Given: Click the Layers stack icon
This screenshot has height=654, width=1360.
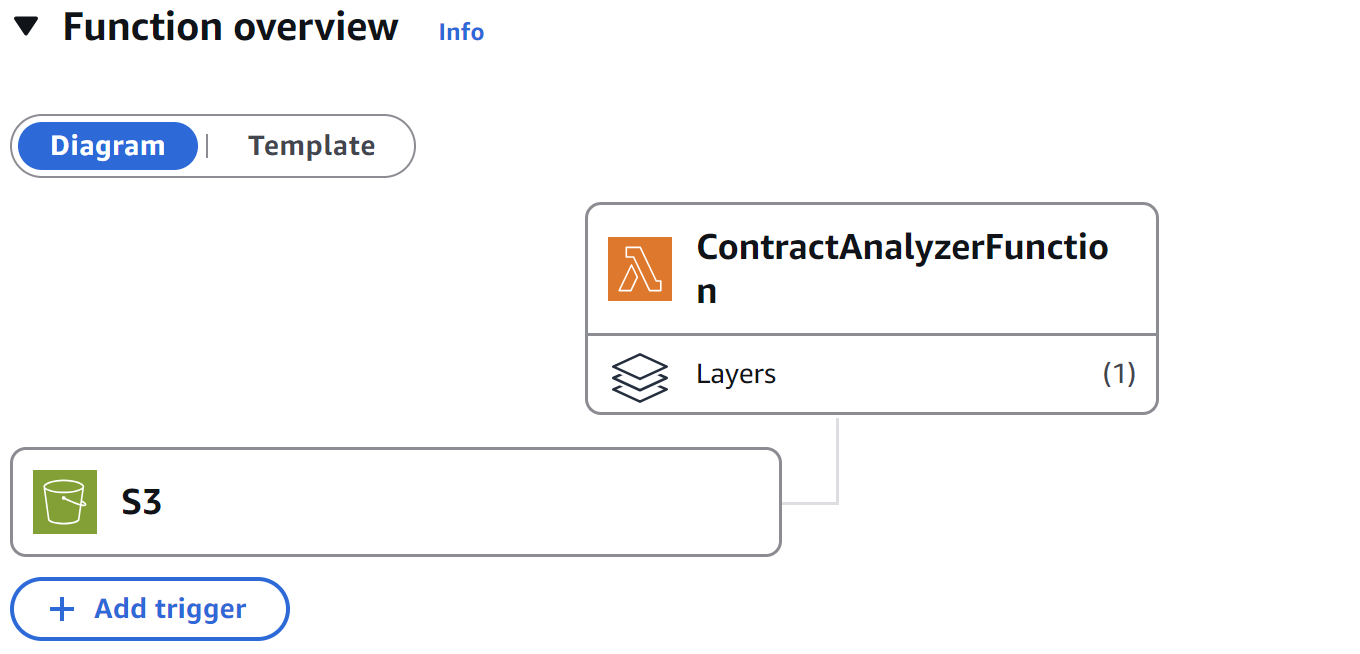Looking at the screenshot, I should tap(639, 376).
